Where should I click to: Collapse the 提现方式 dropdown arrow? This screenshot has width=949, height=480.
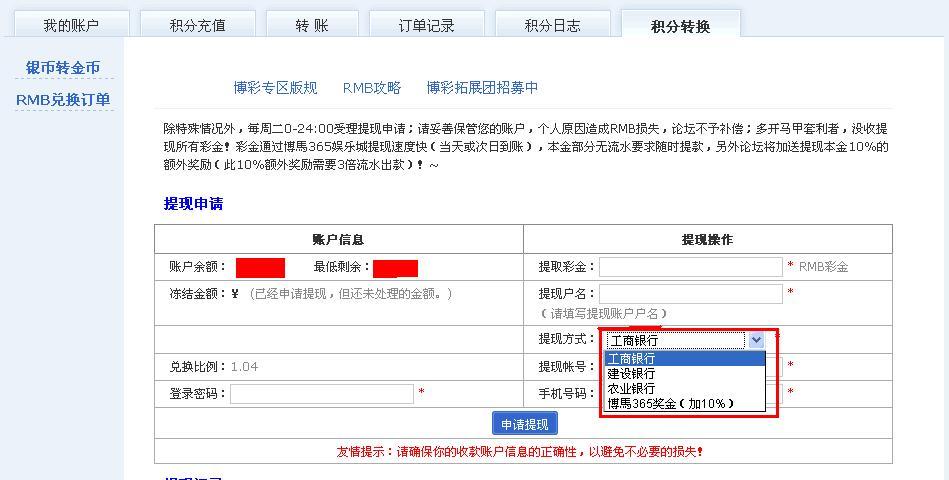(x=756, y=340)
